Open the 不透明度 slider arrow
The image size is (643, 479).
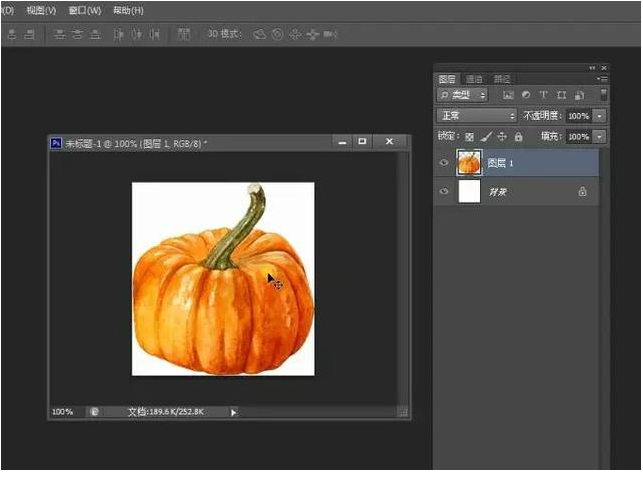(600, 116)
